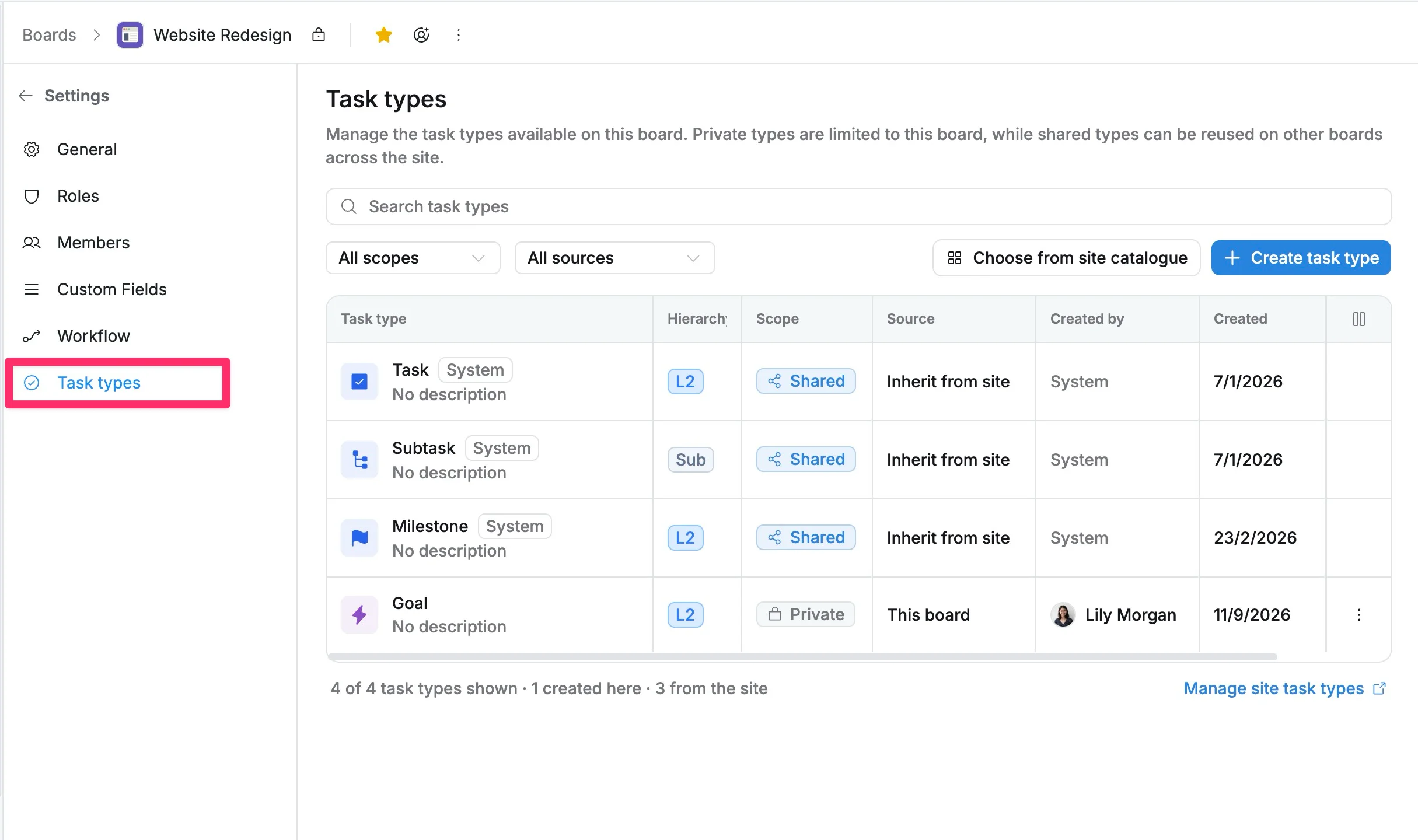
Task: Open Custom Fields settings
Action: 111,289
